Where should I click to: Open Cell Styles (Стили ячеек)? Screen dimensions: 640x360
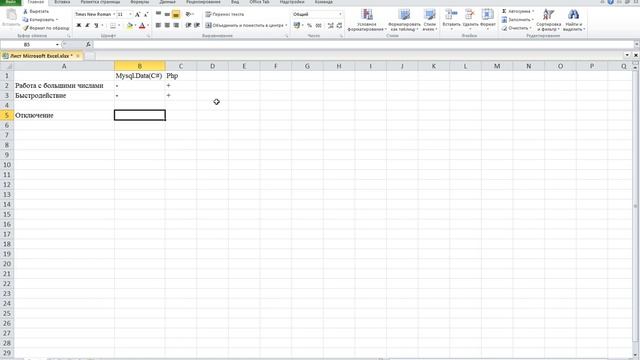pyautogui.click(x=430, y=20)
